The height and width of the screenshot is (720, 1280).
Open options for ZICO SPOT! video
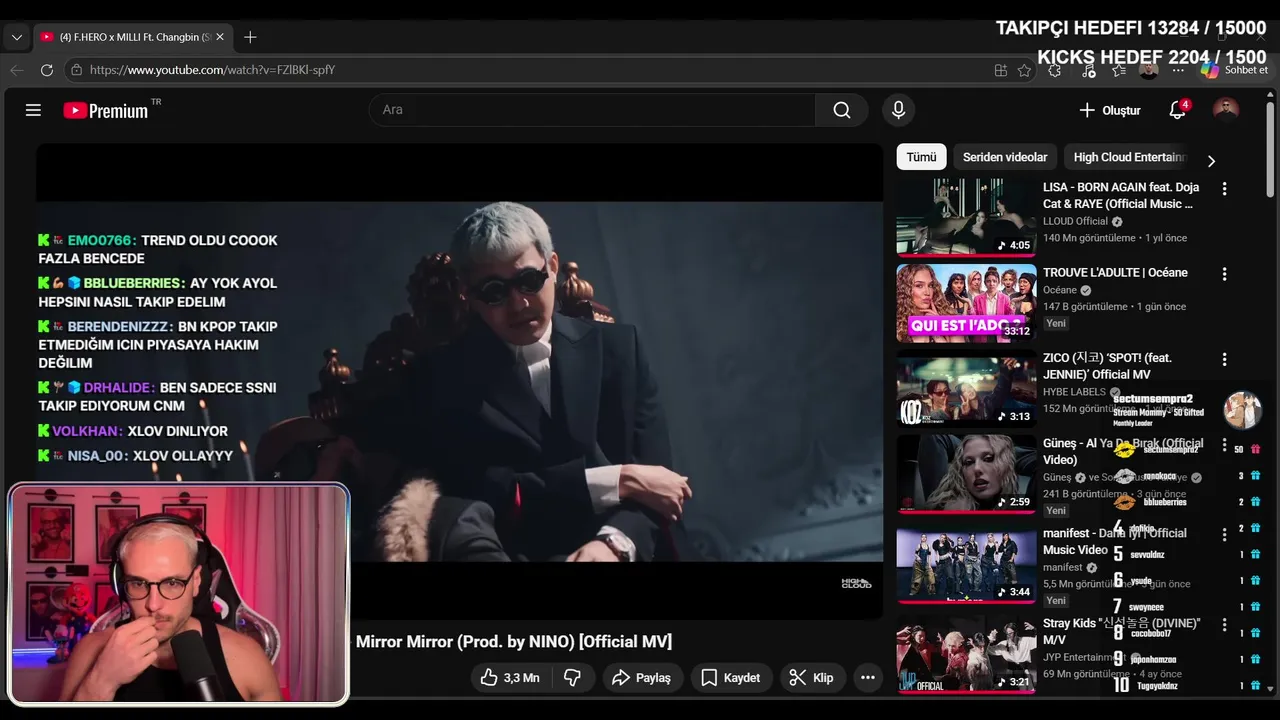coord(1224,359)
